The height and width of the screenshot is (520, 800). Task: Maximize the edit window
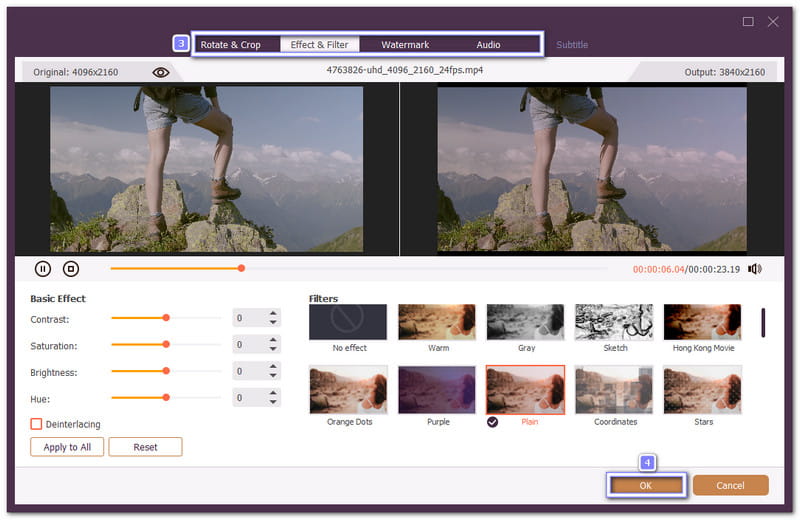click(x=748, y=21)
